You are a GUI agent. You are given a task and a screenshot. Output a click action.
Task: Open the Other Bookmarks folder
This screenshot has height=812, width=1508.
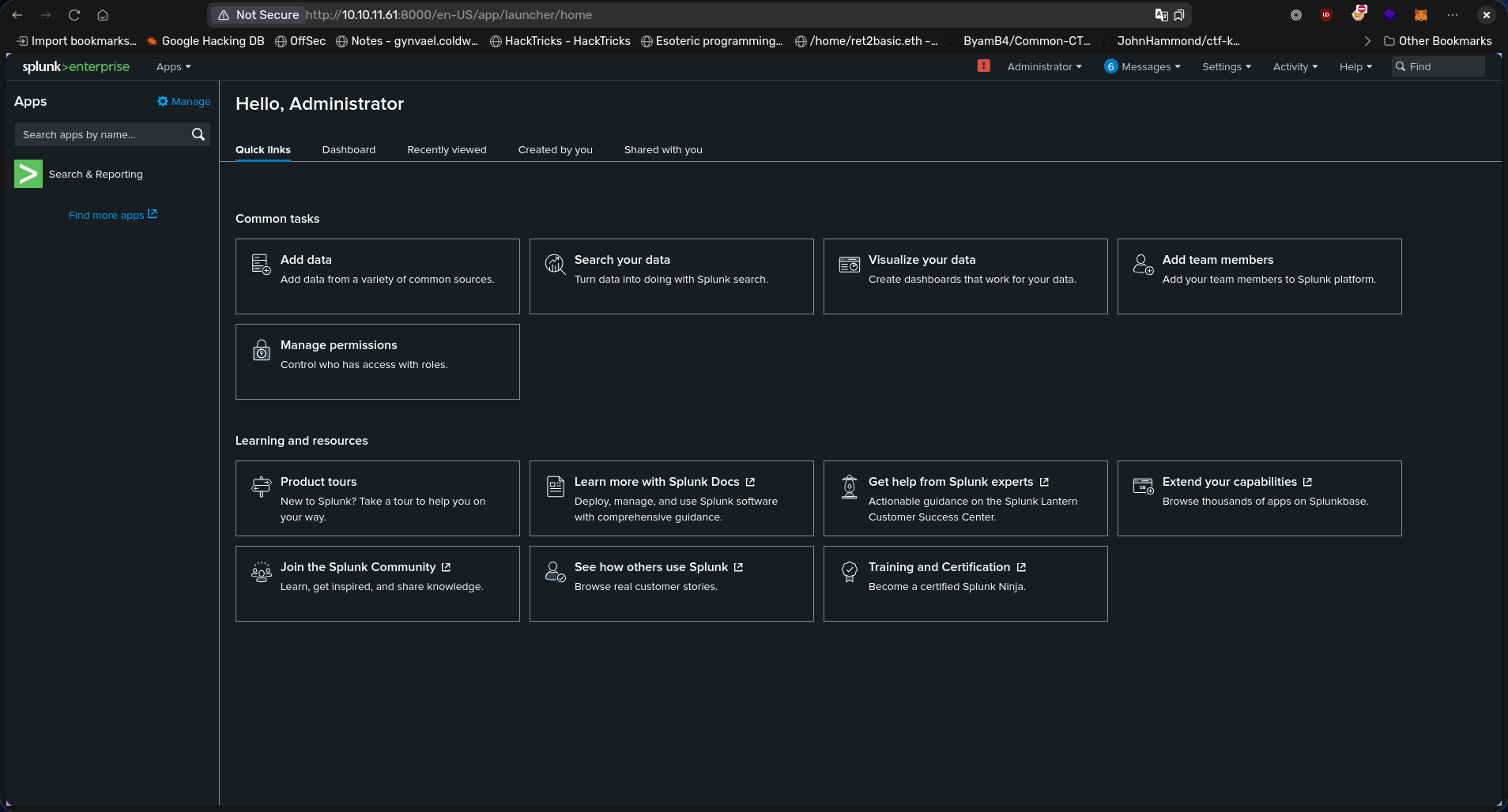pyautogui.click(x=1438, y=41)
